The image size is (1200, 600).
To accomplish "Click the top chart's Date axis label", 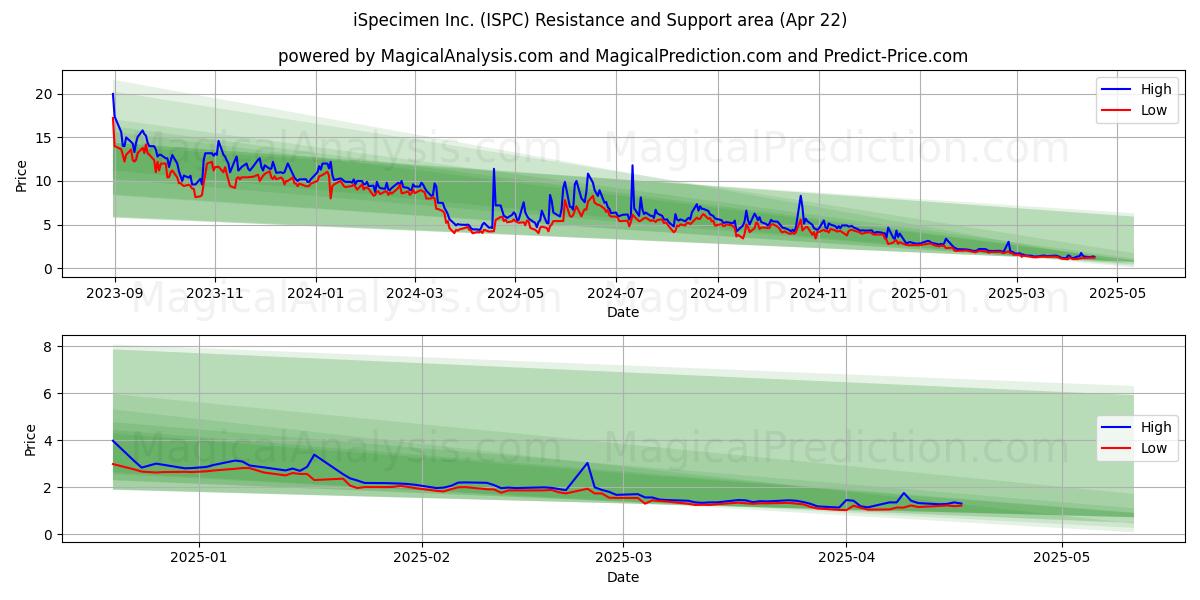I will tap(623, 312).
